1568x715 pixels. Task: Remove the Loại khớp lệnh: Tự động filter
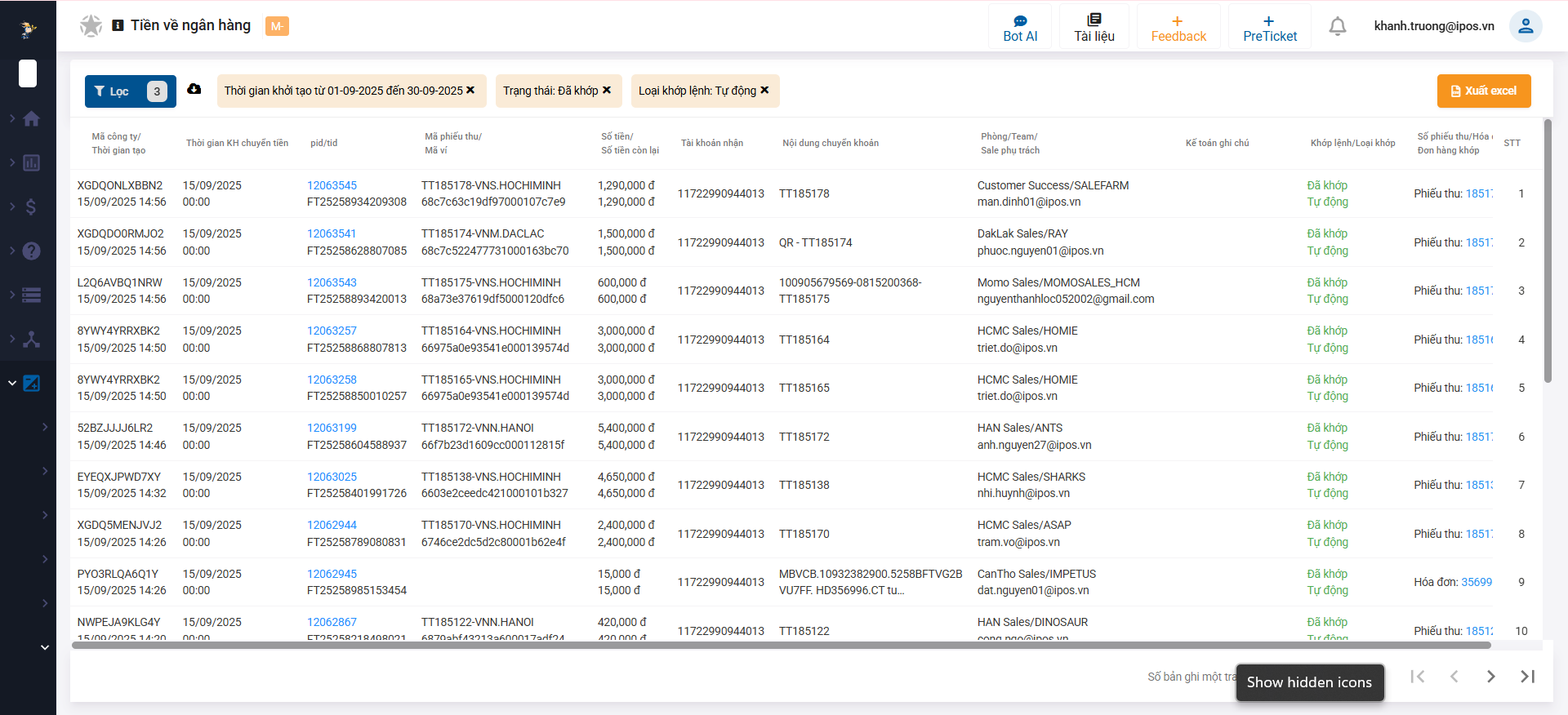(x=764, y=91)
